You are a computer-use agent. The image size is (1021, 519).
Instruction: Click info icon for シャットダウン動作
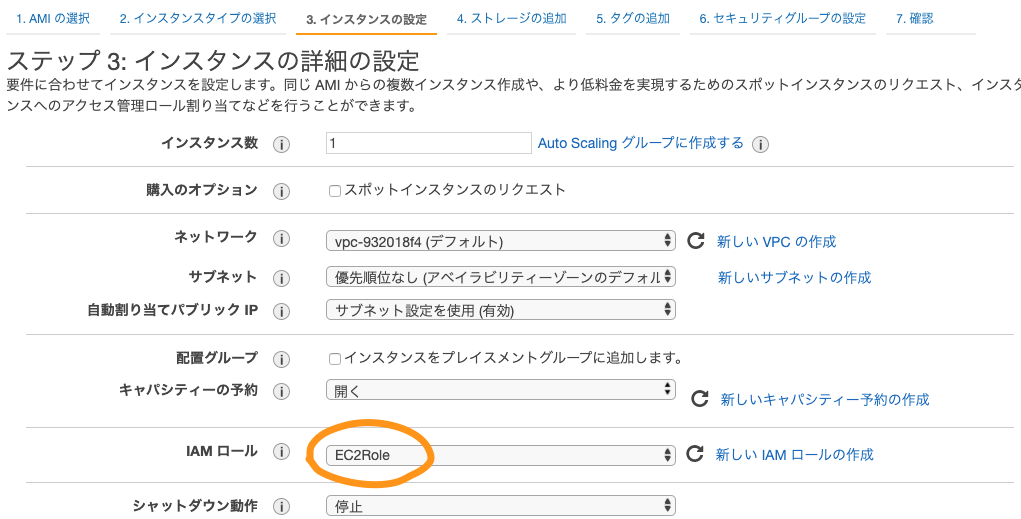tap(281, 507)
